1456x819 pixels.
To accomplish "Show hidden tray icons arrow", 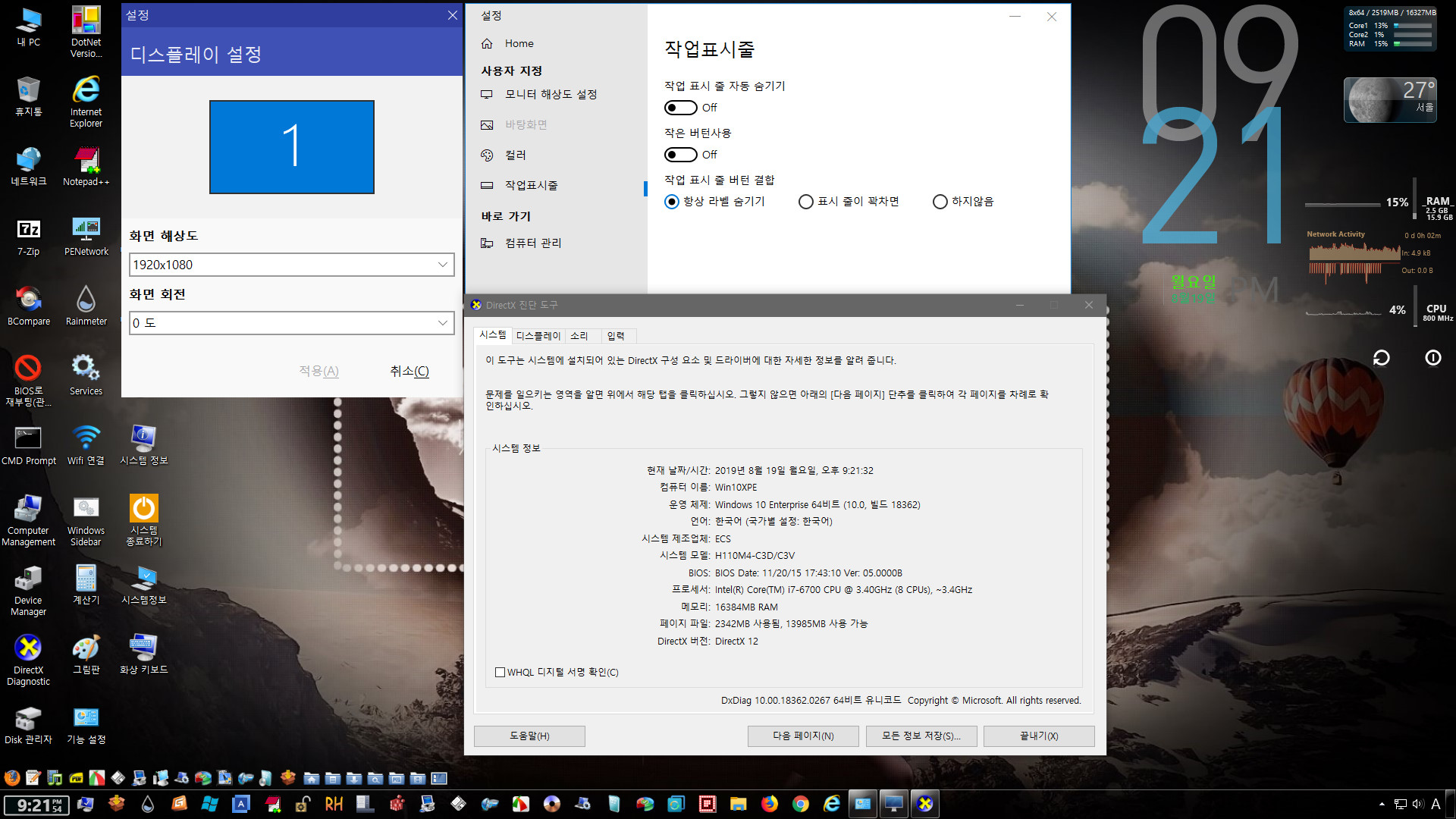I will pos(1382,804).
